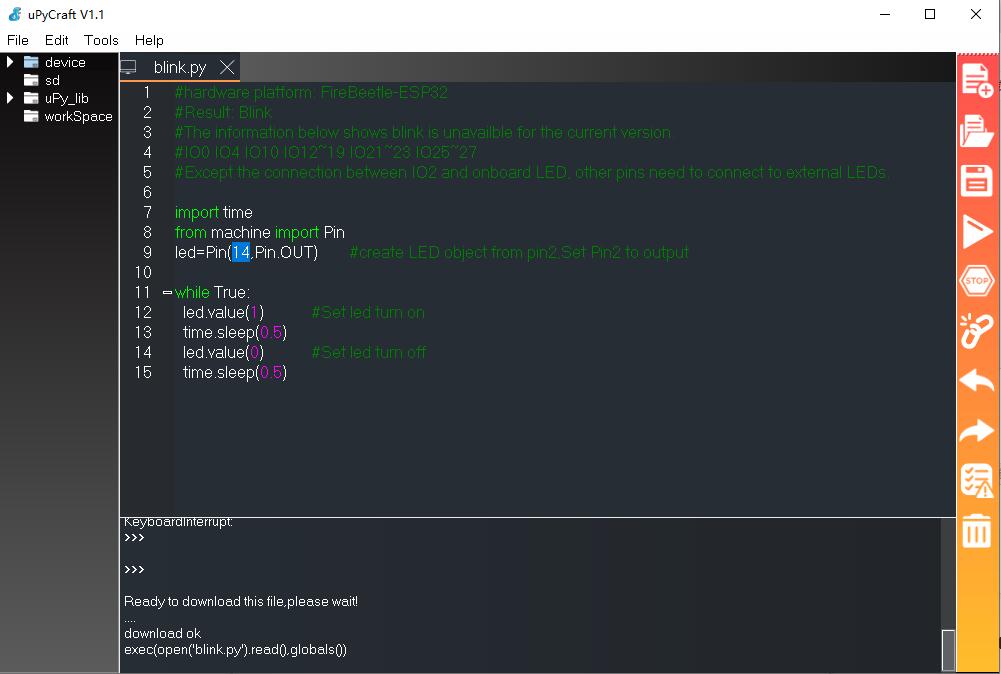The height and width of the screenshot is (674, 1001).
Task: Click the exec(open('blink.py') console line
Action: tap(236, 650)
